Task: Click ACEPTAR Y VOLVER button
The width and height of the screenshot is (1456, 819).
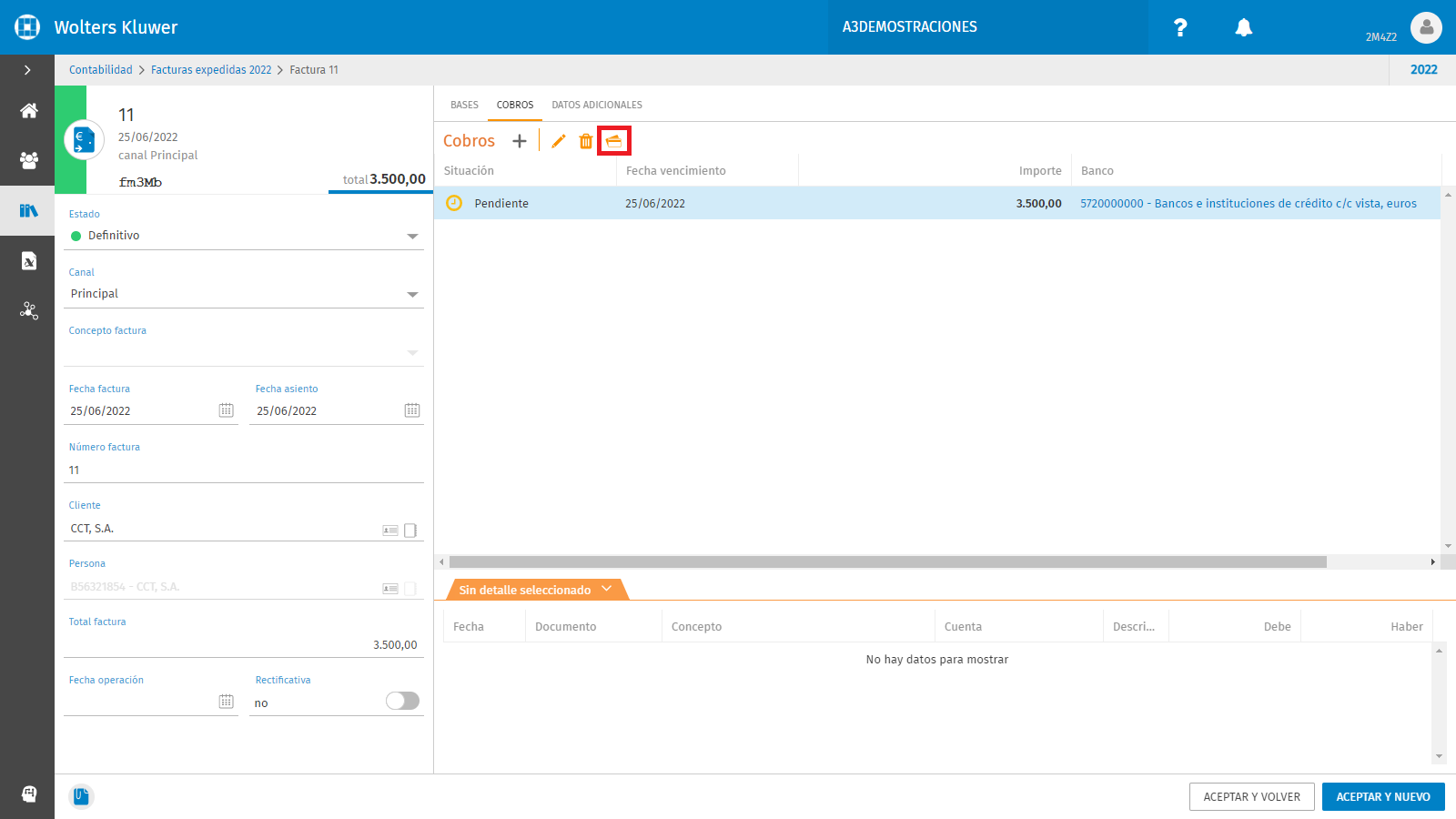Action: coord(1252,796)
